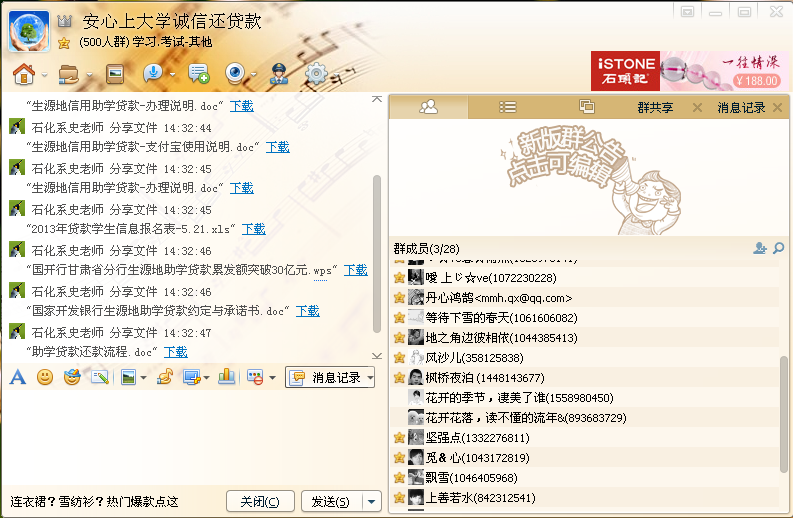Expand the send button options arrow
The width and height of the screenshot is (793, 518).
point(372,501)
